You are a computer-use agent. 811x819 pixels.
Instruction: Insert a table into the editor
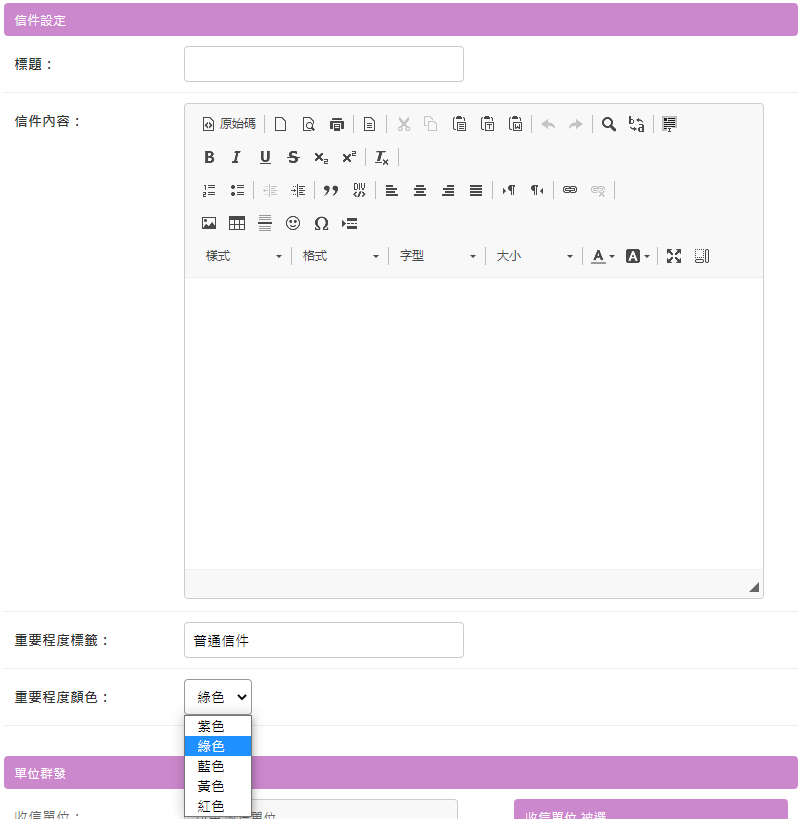click(x=237, y=223)
